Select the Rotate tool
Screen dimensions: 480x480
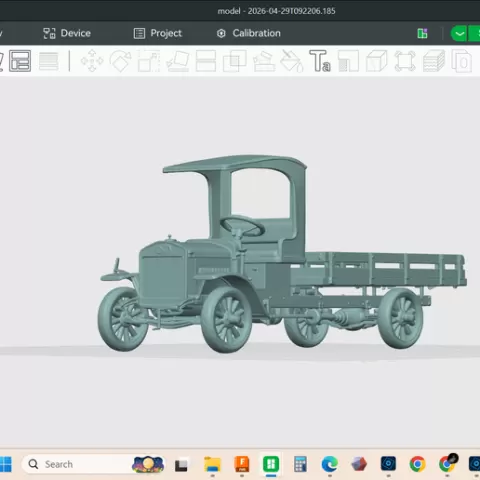point(120,61)
